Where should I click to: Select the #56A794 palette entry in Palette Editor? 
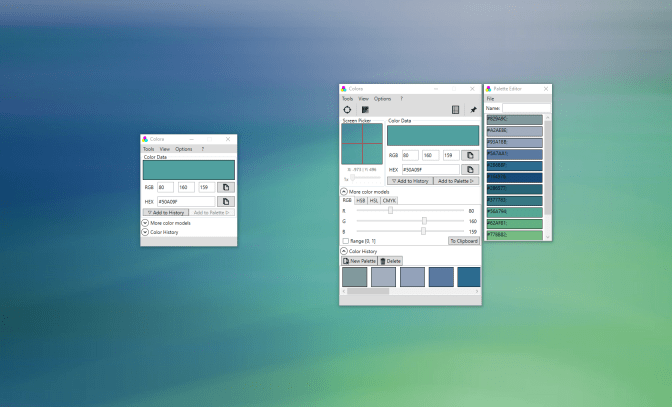pos(514,212)
